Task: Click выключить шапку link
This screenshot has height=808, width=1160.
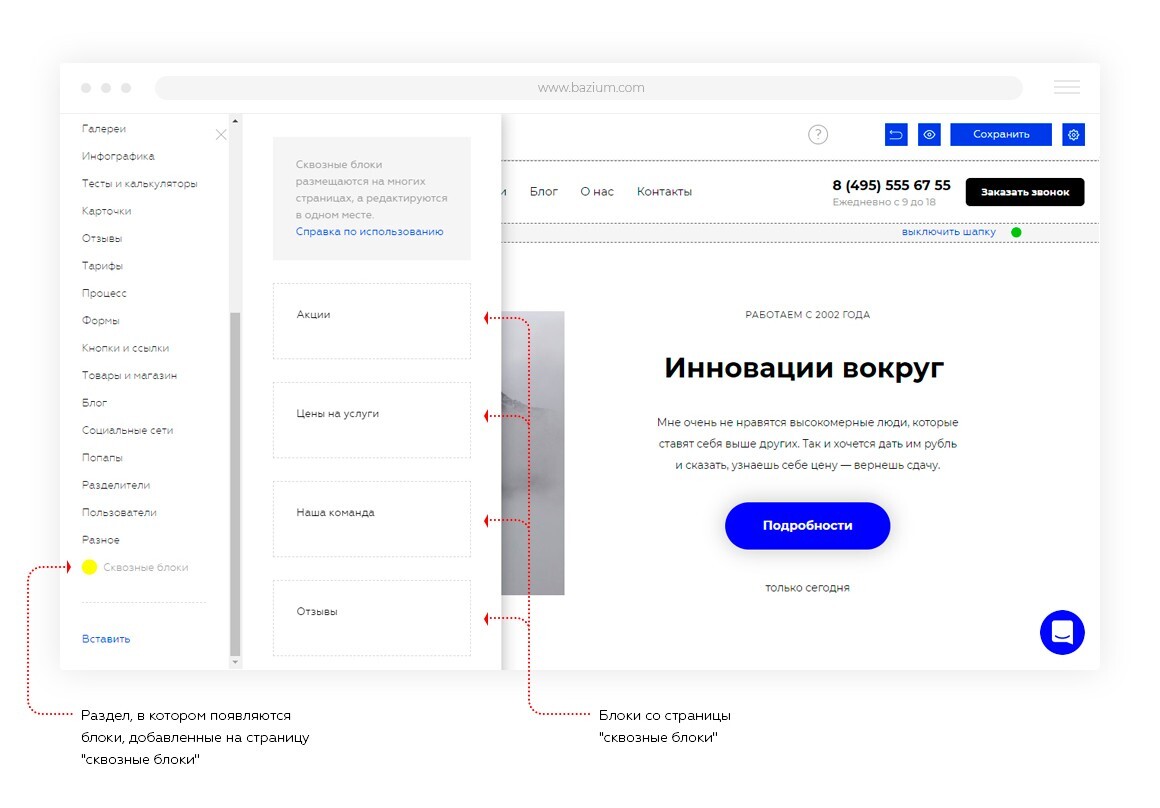Action: pyautogui.click(x=948, y=232)
